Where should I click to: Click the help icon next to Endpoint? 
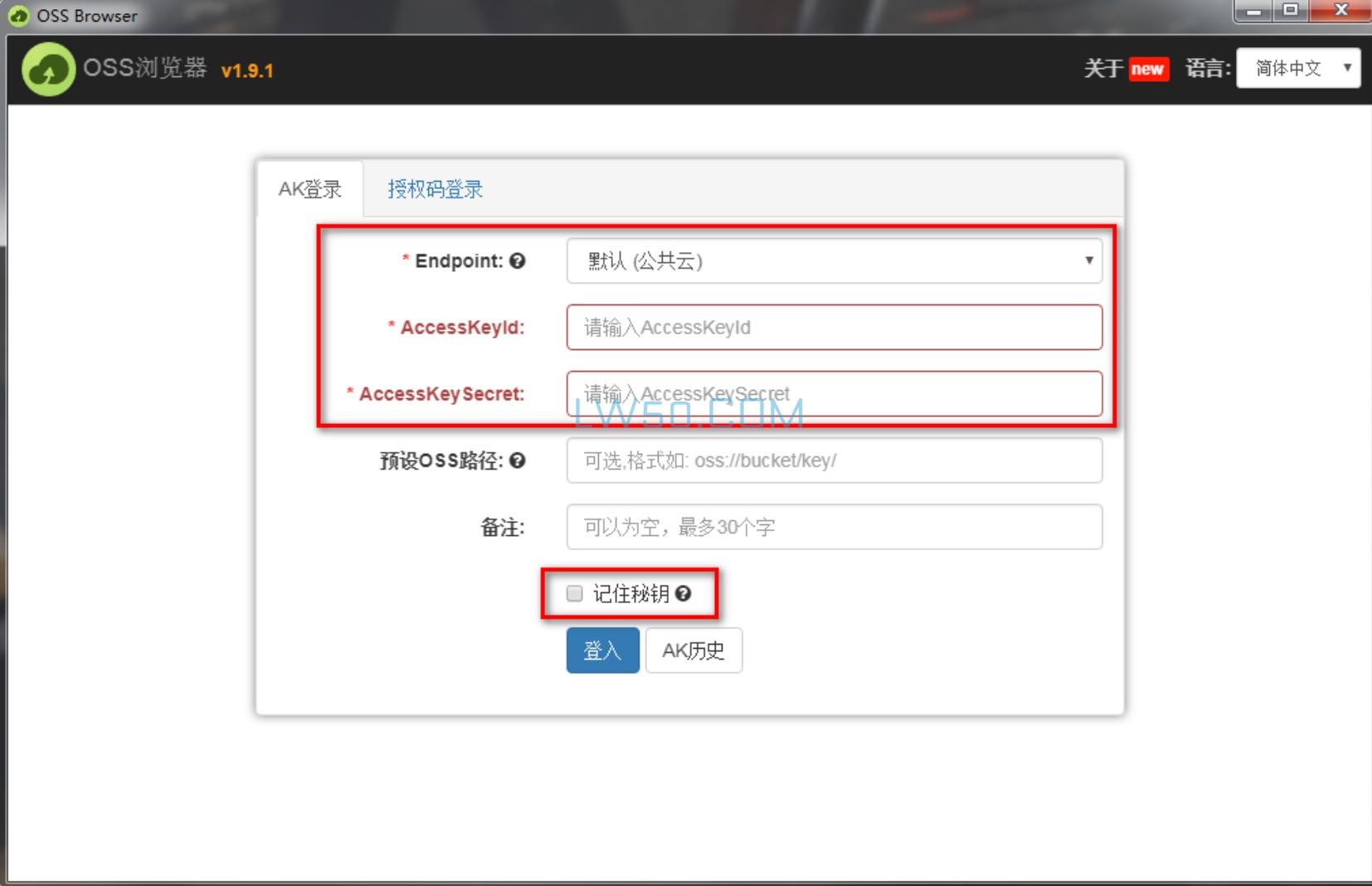pyautogui.click(x=518, y=261)
